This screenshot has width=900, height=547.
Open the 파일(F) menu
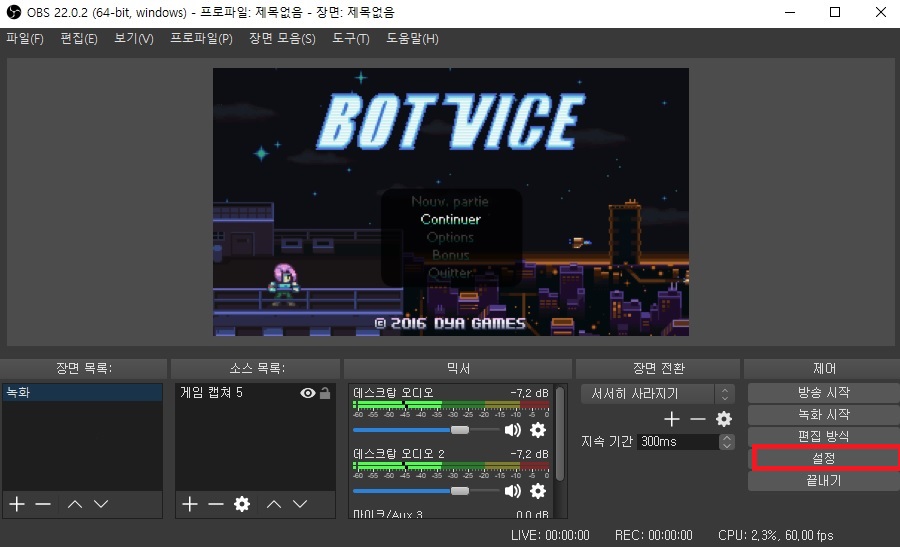pyautogui.click(x=25, y=38)
